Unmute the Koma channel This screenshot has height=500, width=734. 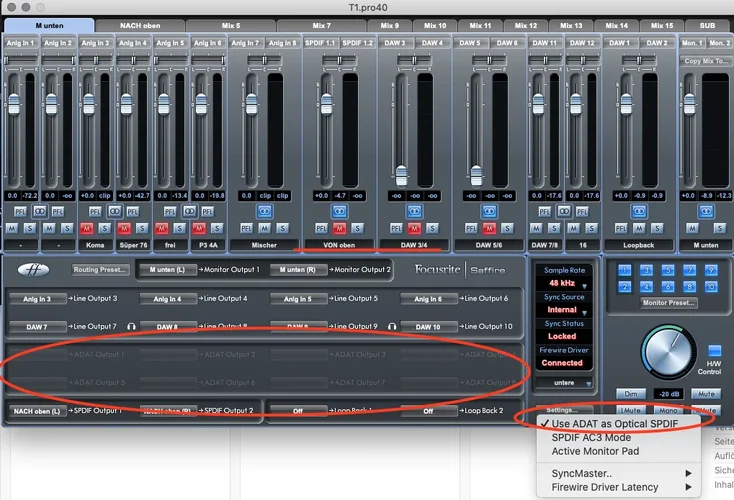(87, 228)
